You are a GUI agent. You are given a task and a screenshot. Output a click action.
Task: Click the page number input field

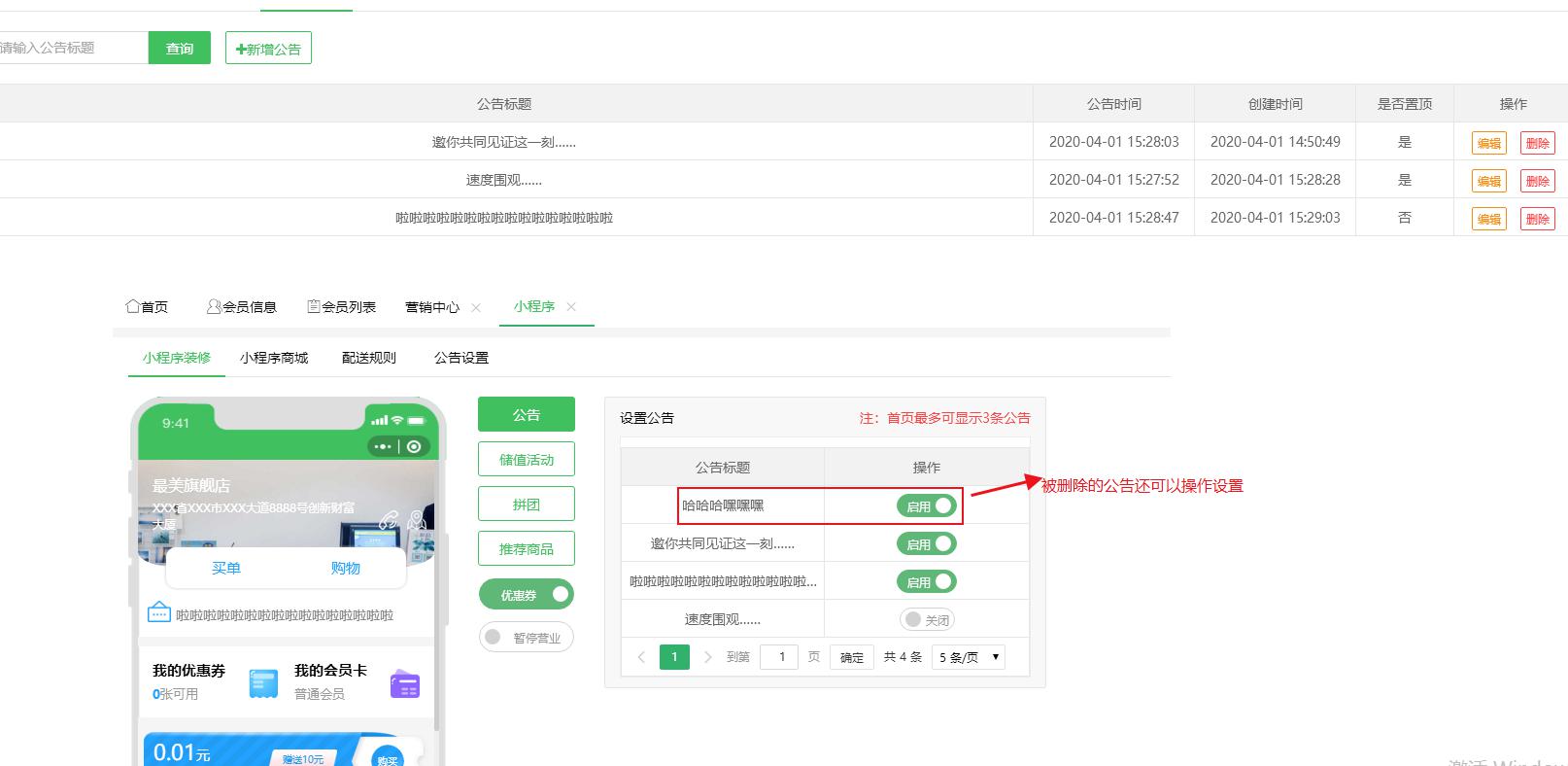[x=781, y=657]
